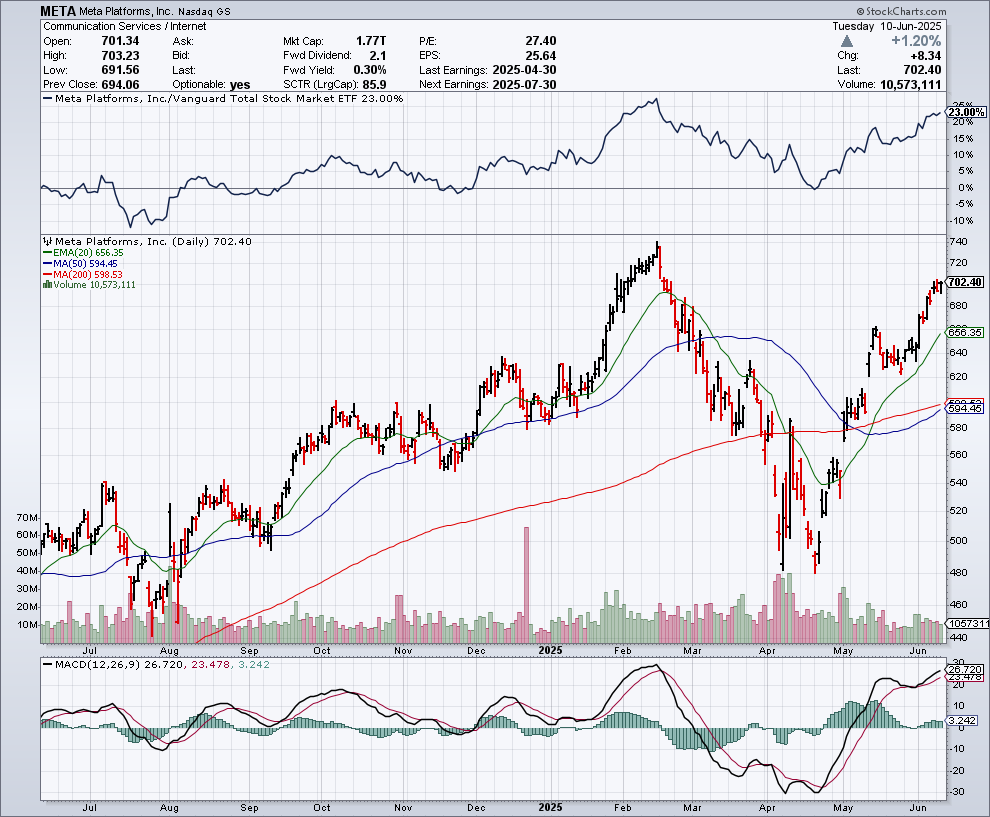Screen dimensions: 990x817
Task: Click the 594.45 MA tag on the right axis
Action: (x=965, y=408)
